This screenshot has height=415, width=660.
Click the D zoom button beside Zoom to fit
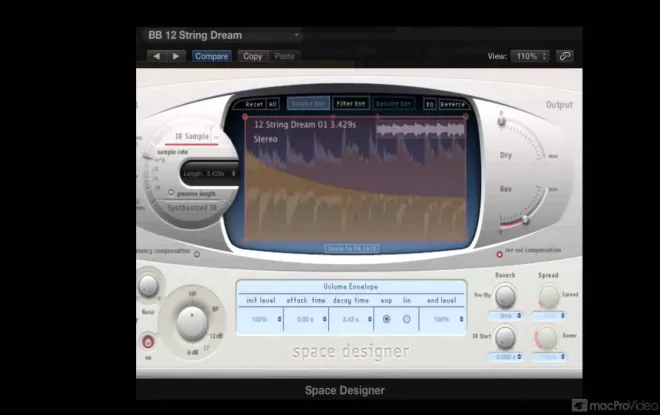[375, 249]
